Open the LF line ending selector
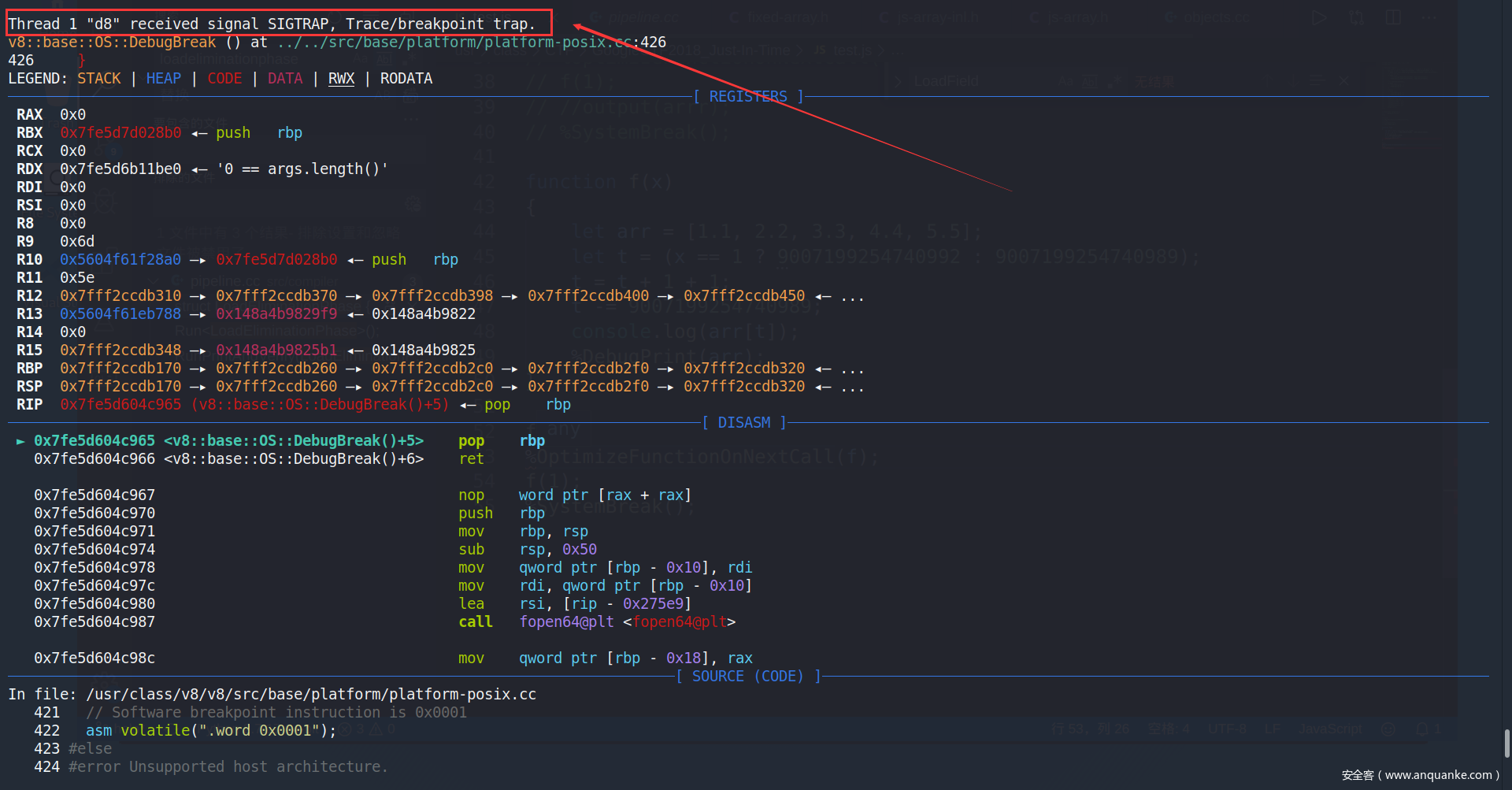Screen dimensions: 1512x790 pos(1273,729)
